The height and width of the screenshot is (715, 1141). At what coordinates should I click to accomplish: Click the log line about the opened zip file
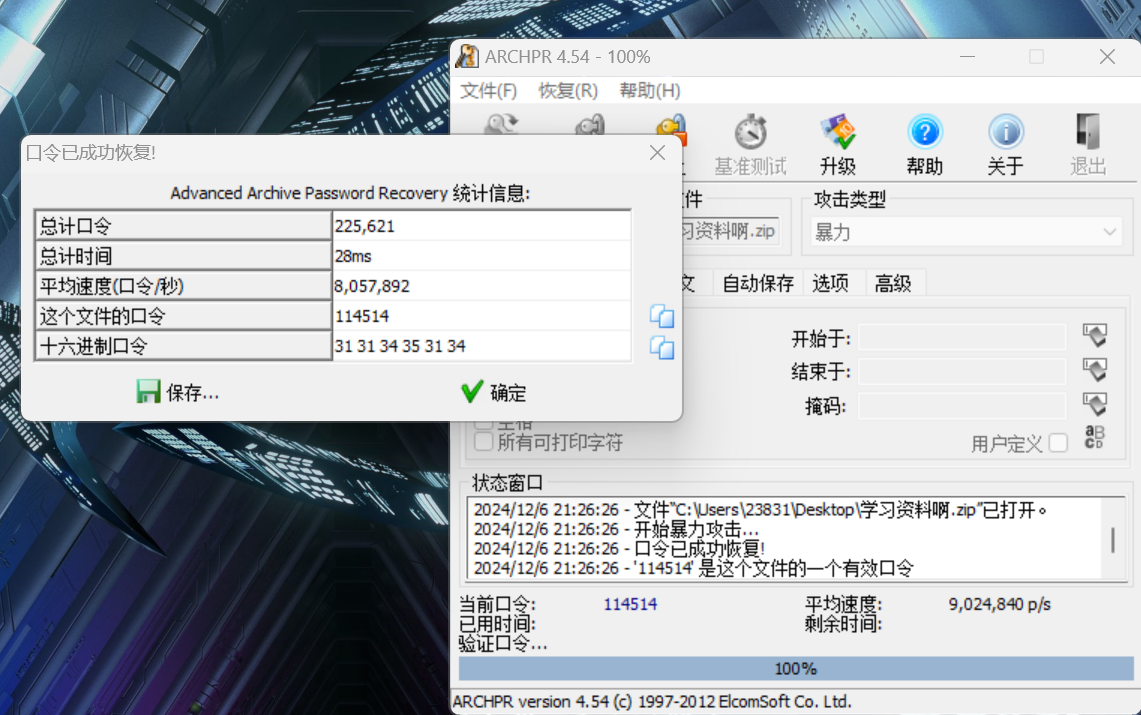760,510
